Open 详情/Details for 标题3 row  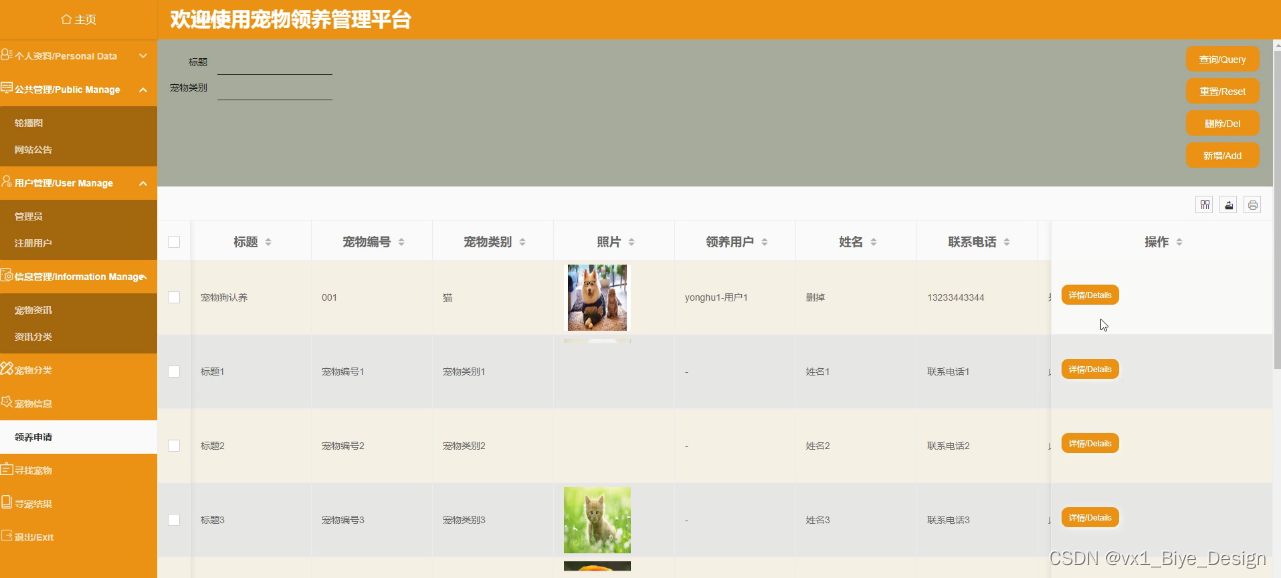1090,517
